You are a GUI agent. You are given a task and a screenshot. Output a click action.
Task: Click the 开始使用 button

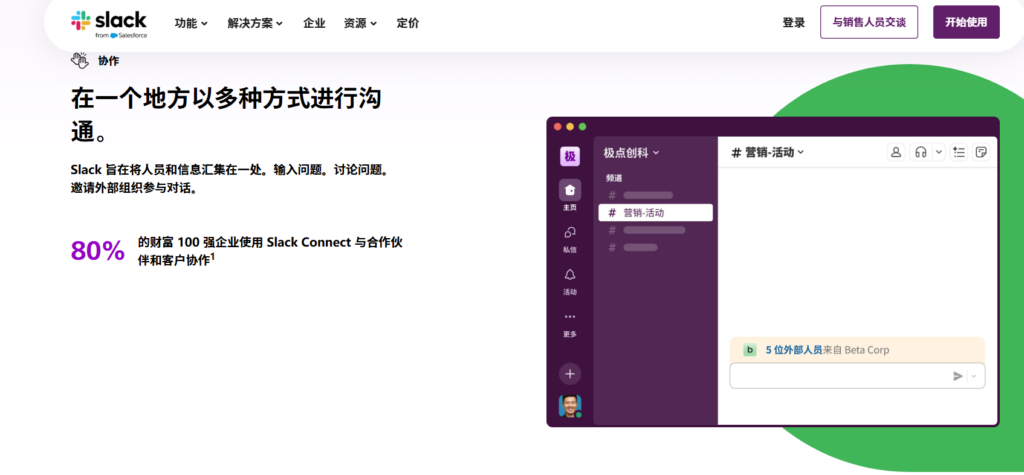pos(965,22)
